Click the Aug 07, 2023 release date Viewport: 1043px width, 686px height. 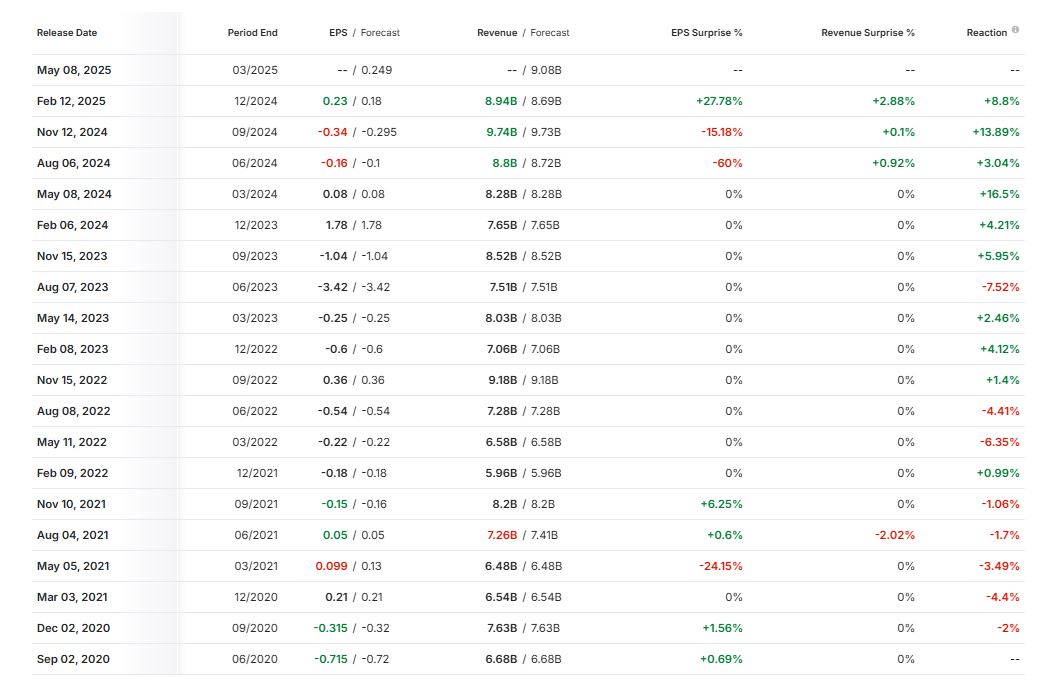coord(72,287)
